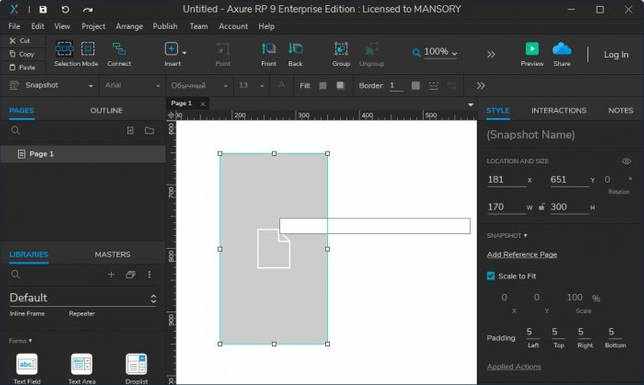Toggle Scale to Fit checkbox
The image size is (644, 385).
[490, 276]
